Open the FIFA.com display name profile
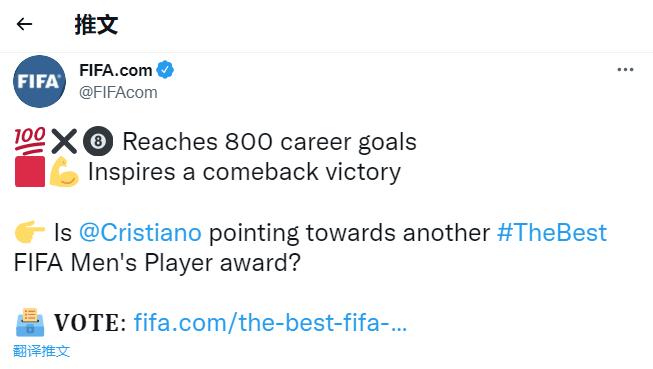Image resolution: width=653 pixels, height=369 pixels. click(x=115, y=70)
